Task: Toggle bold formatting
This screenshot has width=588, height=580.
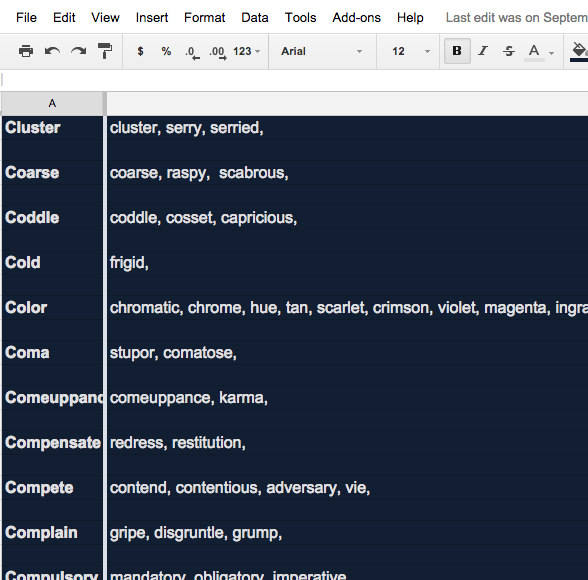Action: [457, 51]
